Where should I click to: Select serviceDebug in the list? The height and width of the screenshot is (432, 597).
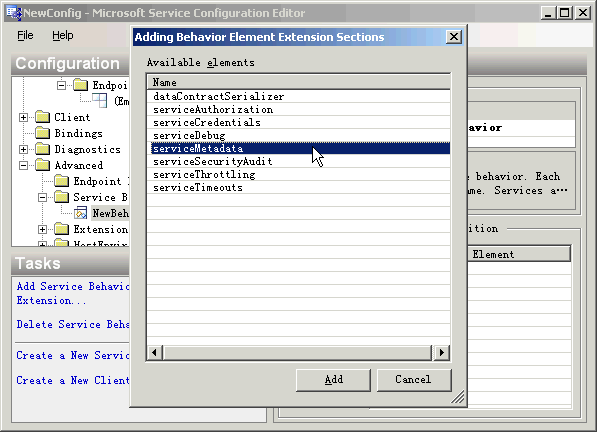(298, 135)
